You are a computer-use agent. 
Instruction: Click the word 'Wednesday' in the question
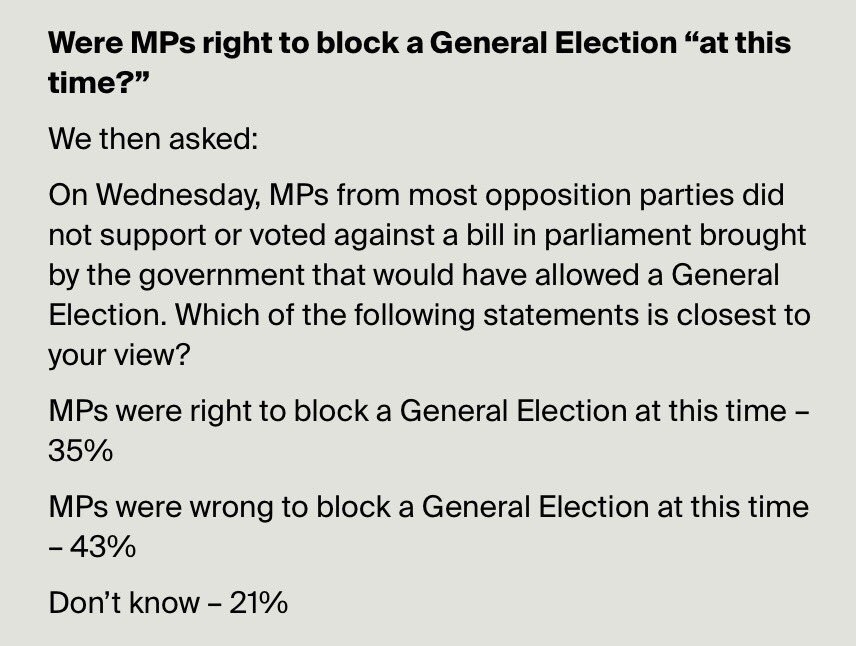click(x=178, y=195)
